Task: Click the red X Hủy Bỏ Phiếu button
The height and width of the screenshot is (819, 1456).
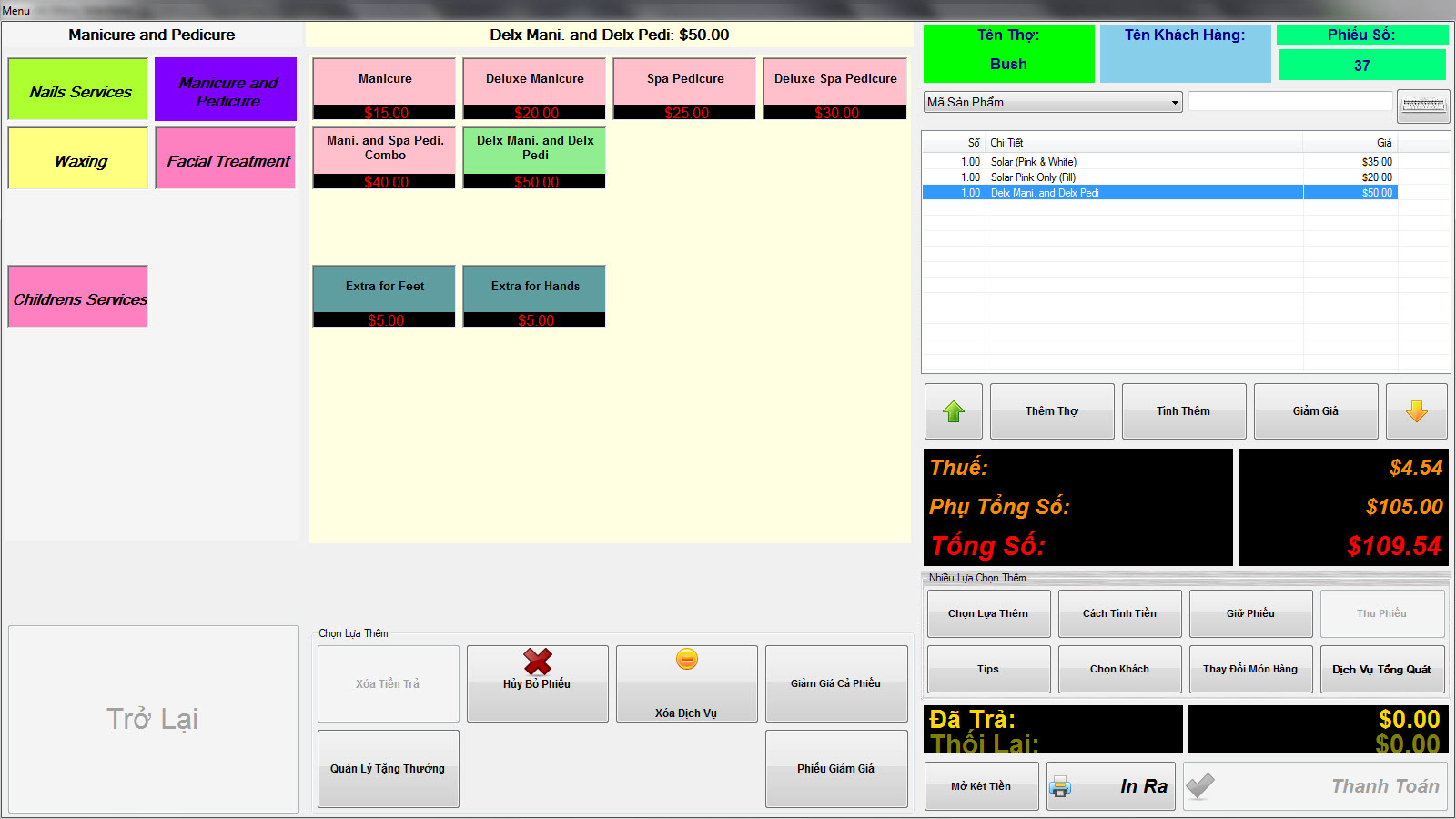Action: click(537, 683)
